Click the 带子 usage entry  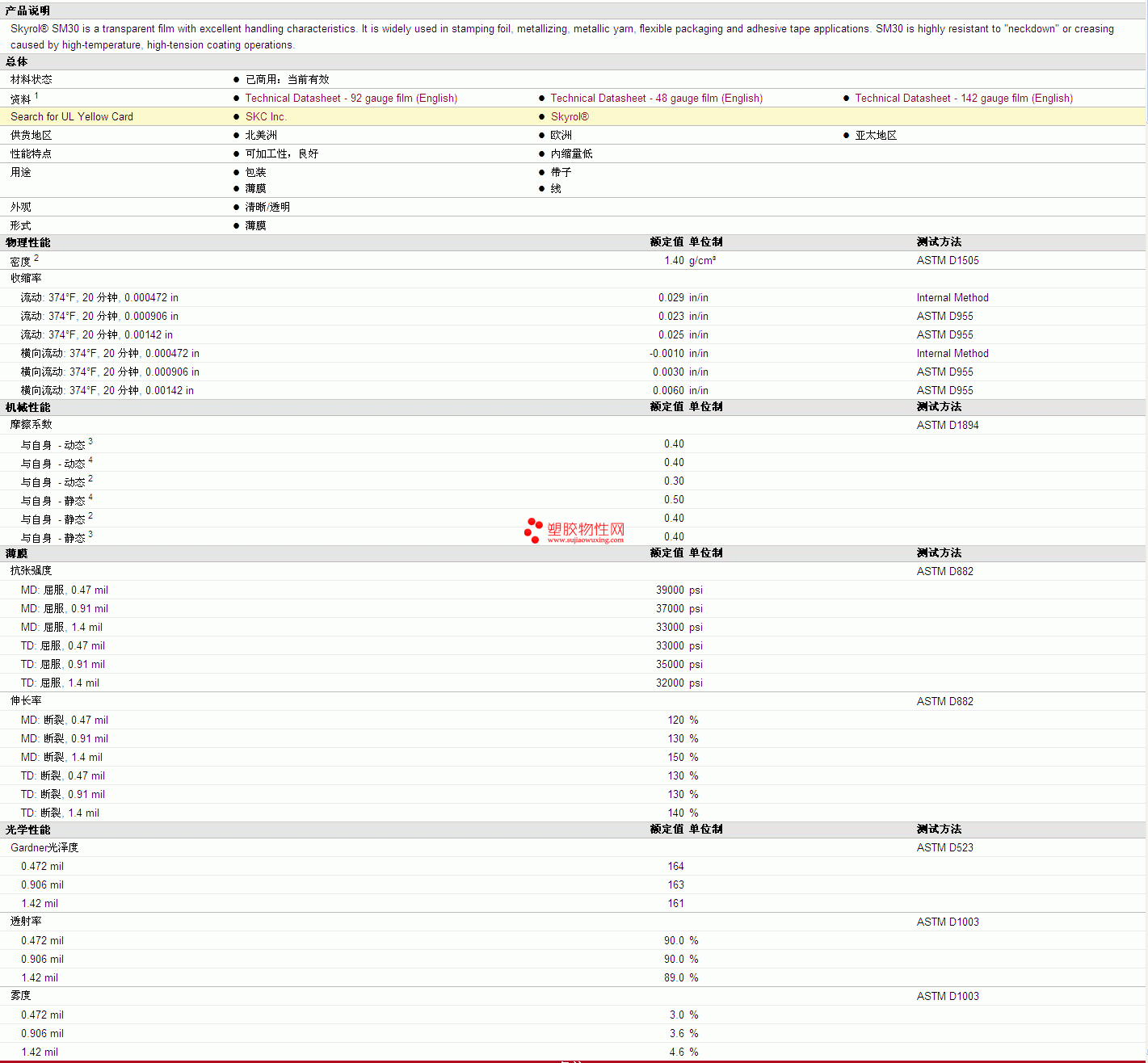(x=561, y=172)
